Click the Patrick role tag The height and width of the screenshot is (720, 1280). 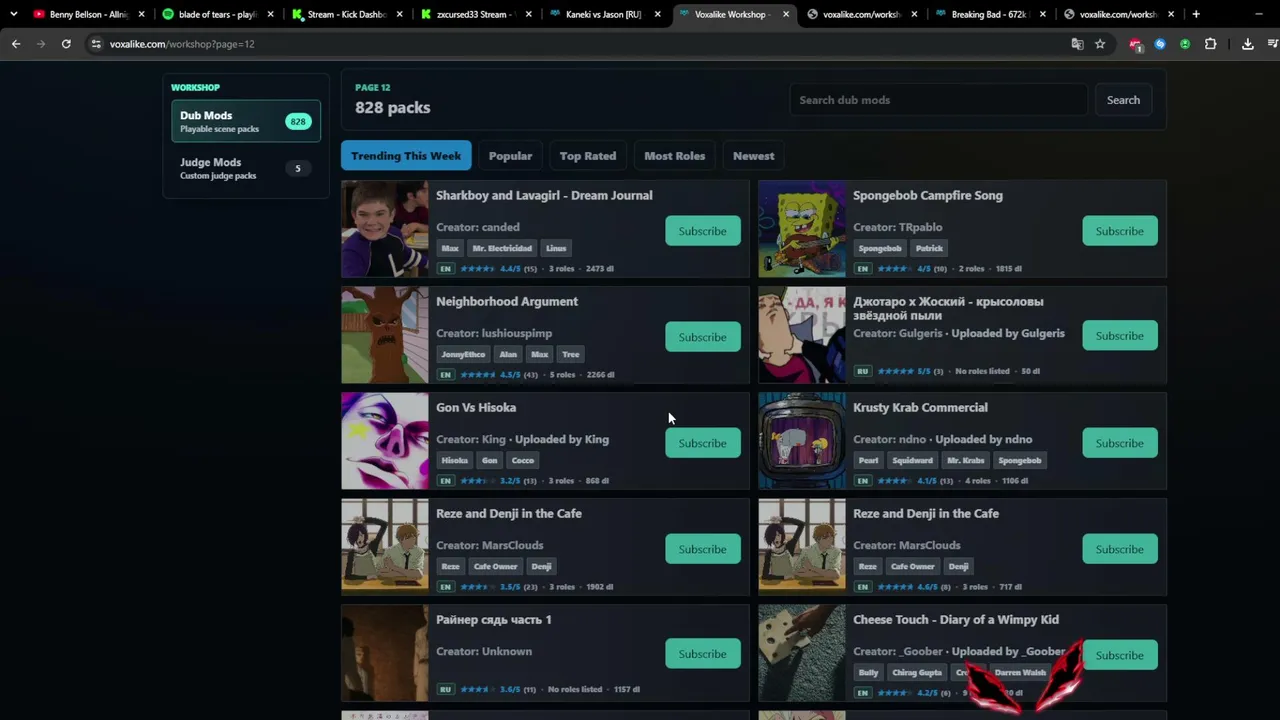point(929,248)
